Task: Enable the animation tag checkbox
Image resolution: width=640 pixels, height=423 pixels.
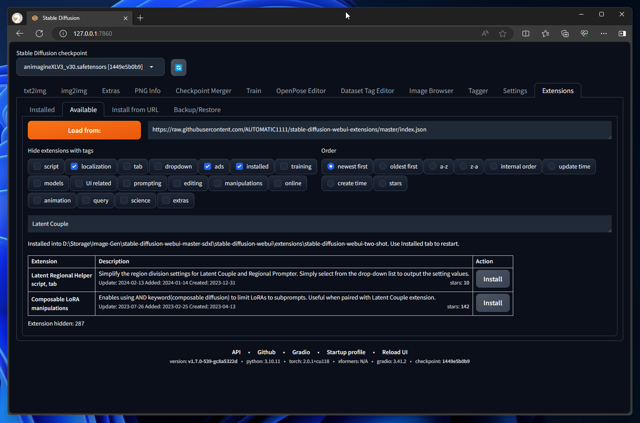Action: pos(37,200)
